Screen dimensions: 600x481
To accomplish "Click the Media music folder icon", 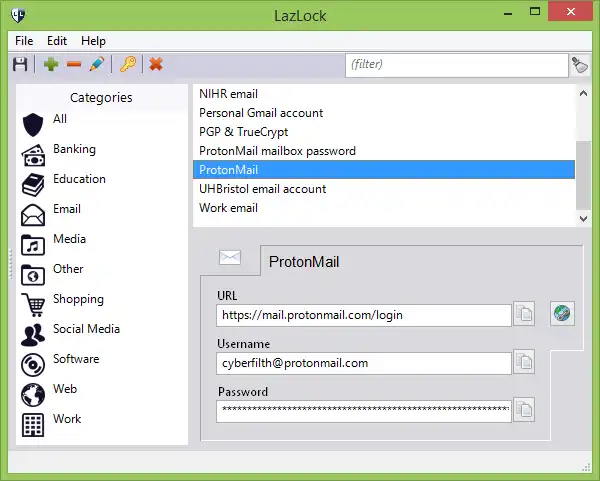I will click(33, 245).
